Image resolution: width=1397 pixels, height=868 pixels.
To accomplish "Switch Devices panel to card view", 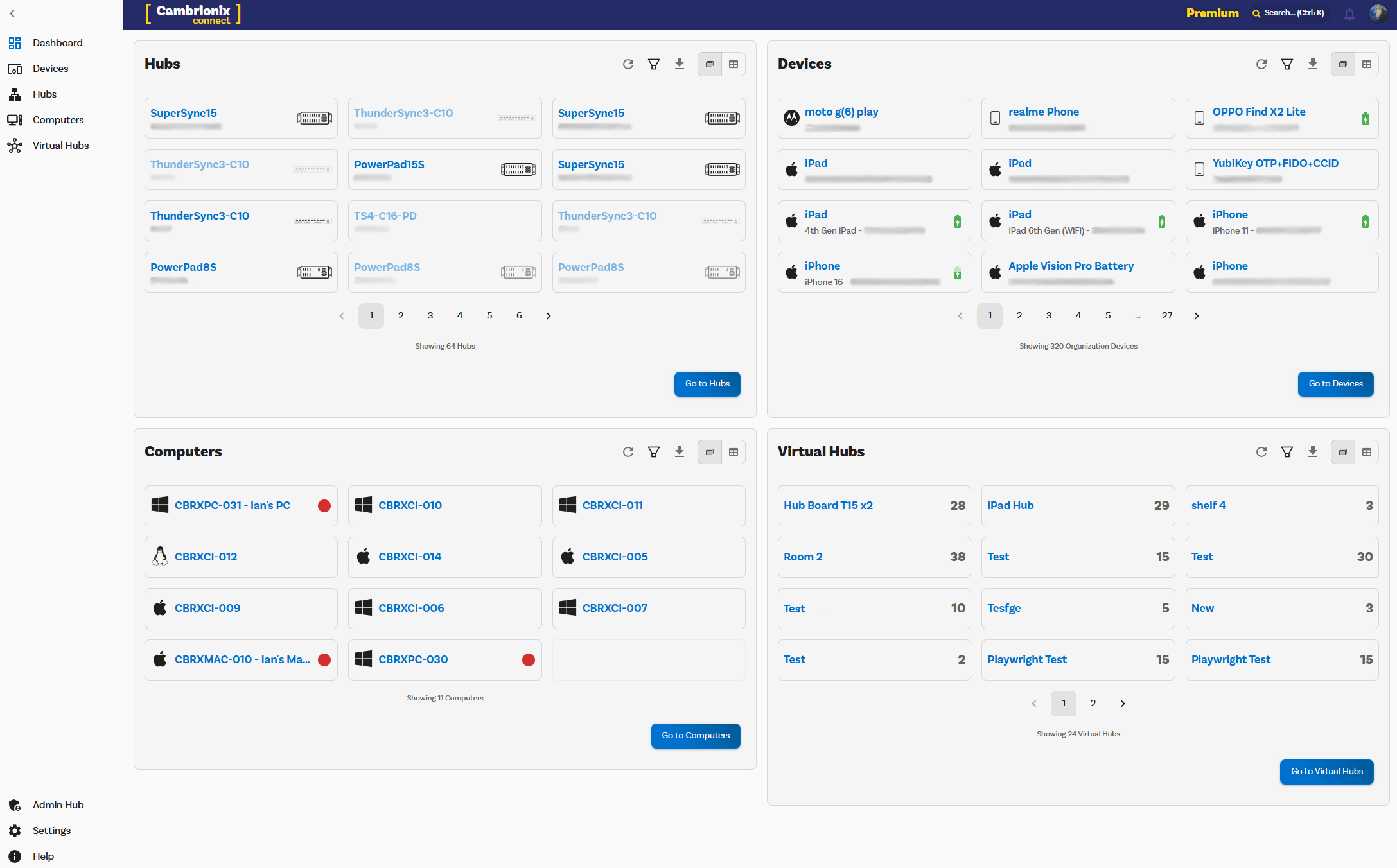I will 1342,64.
